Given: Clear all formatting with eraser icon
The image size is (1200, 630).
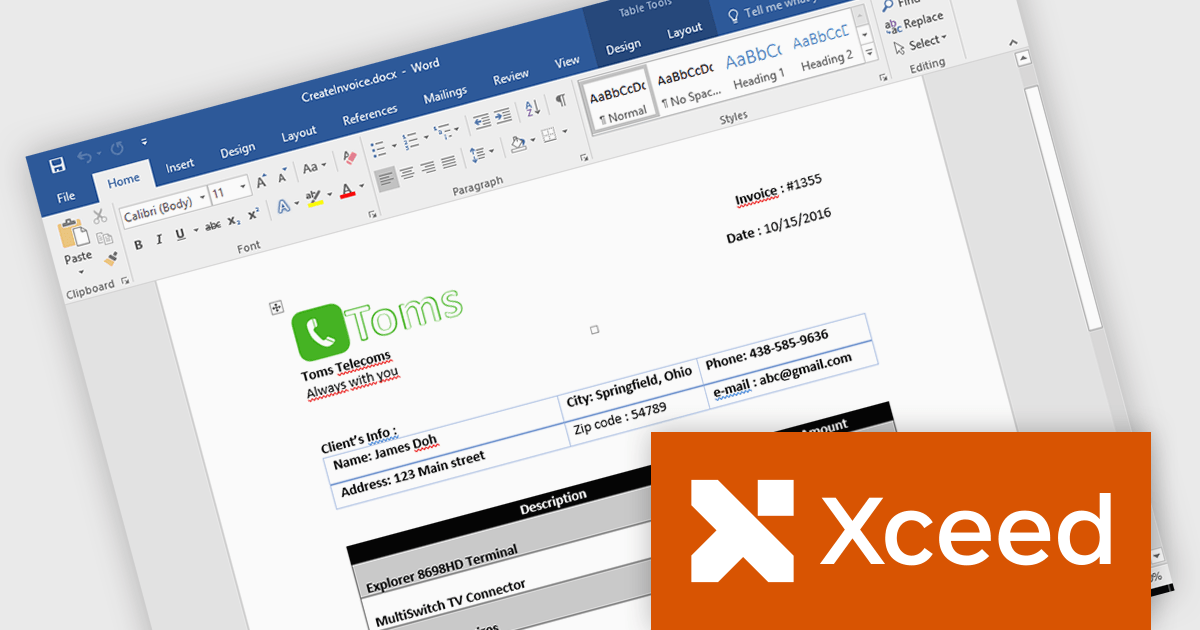Looking at the screenshot, I should (349, 157).
